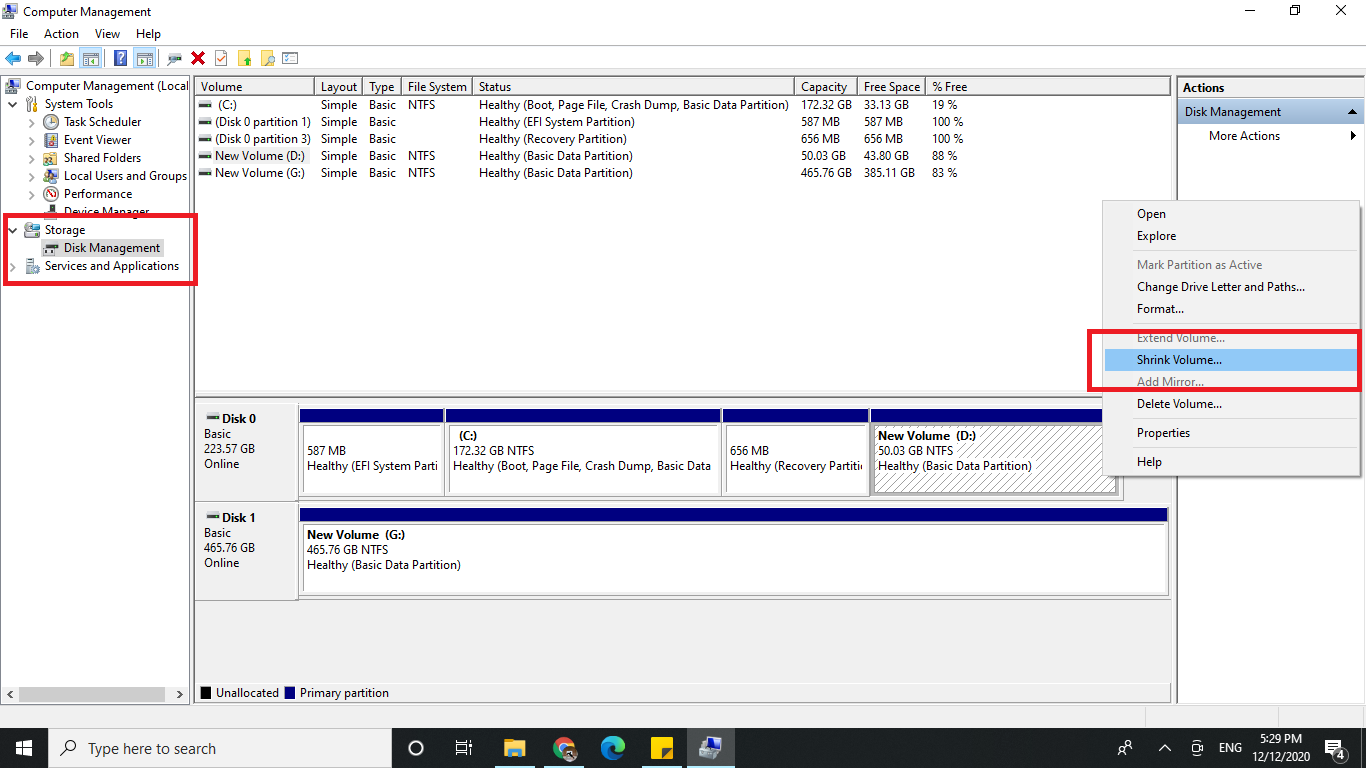Open the View menu
Screen dimensions: 1366x768
pos(107,34)
